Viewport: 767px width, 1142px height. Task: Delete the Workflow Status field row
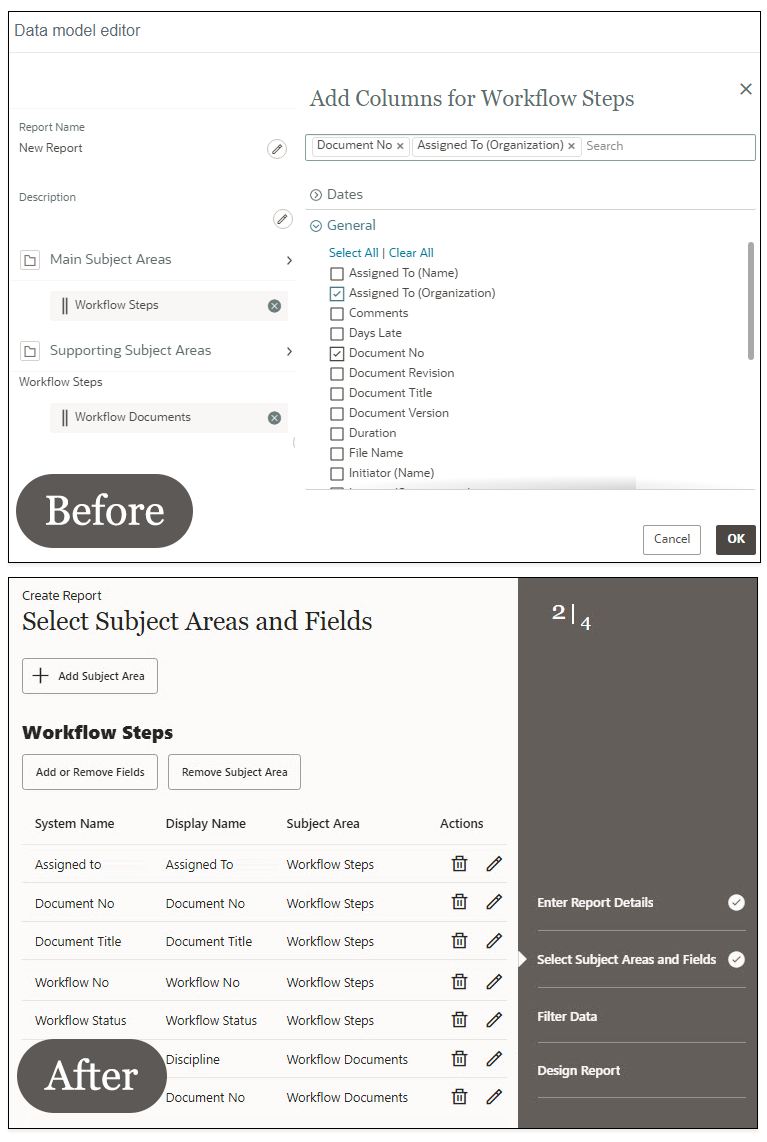pyautogui.click(x=459, y=1020)
